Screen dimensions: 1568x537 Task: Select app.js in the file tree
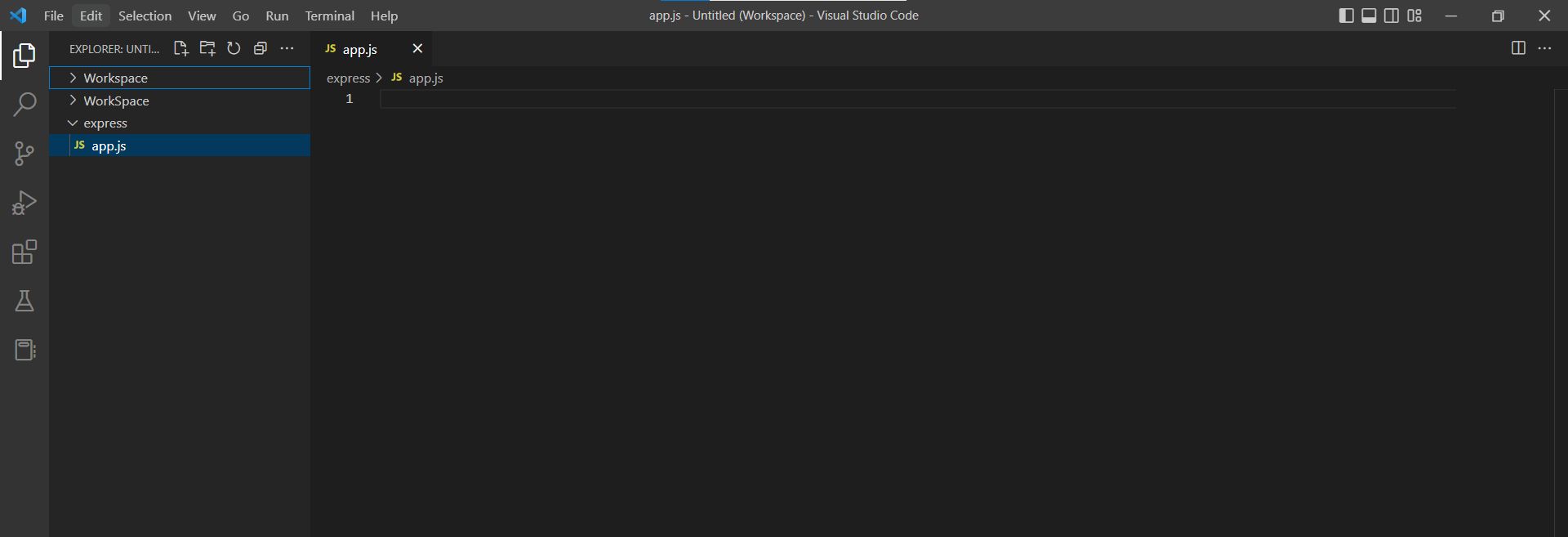[180, 145]
